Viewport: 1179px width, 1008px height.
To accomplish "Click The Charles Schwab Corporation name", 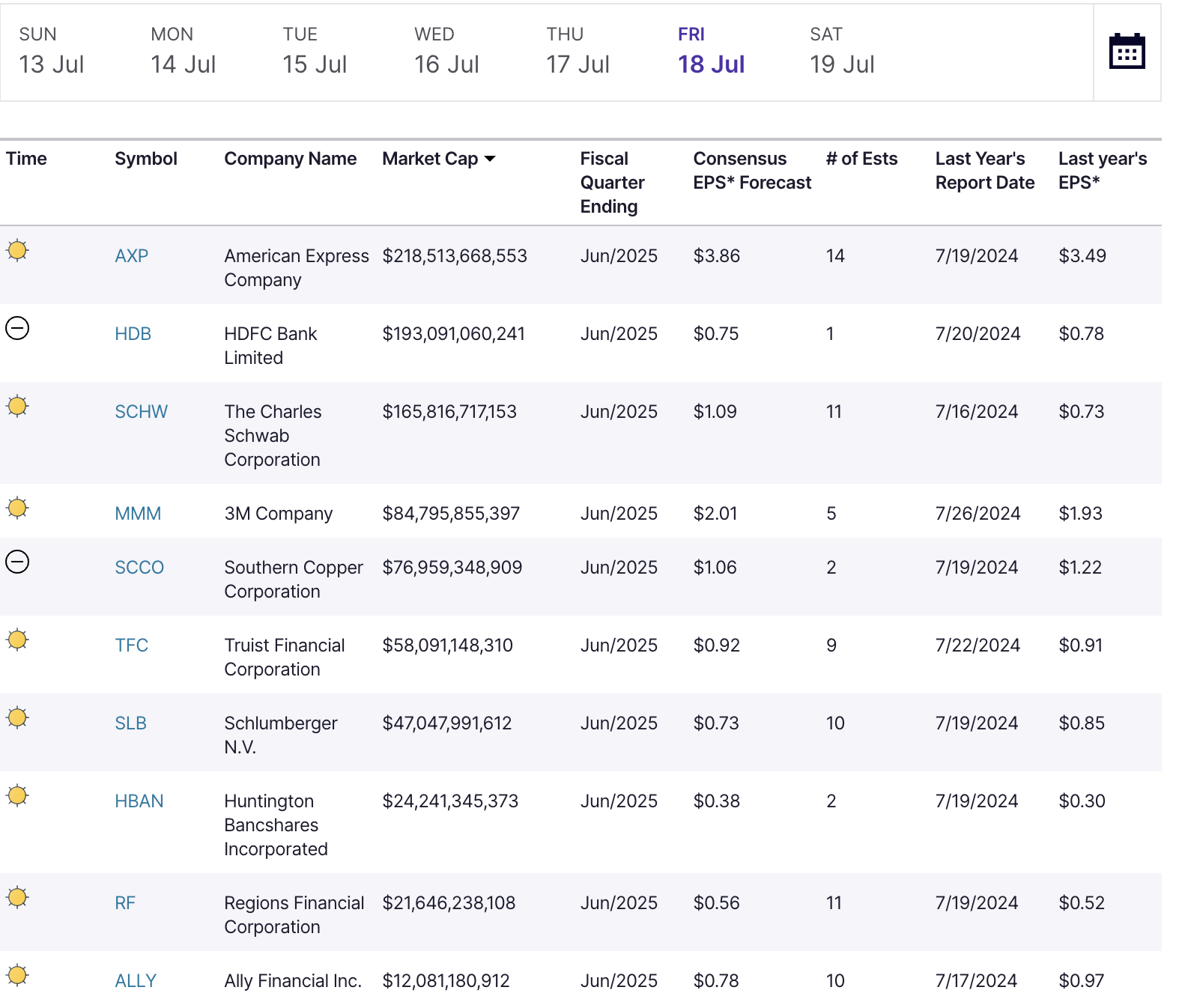I will point(273,436).
